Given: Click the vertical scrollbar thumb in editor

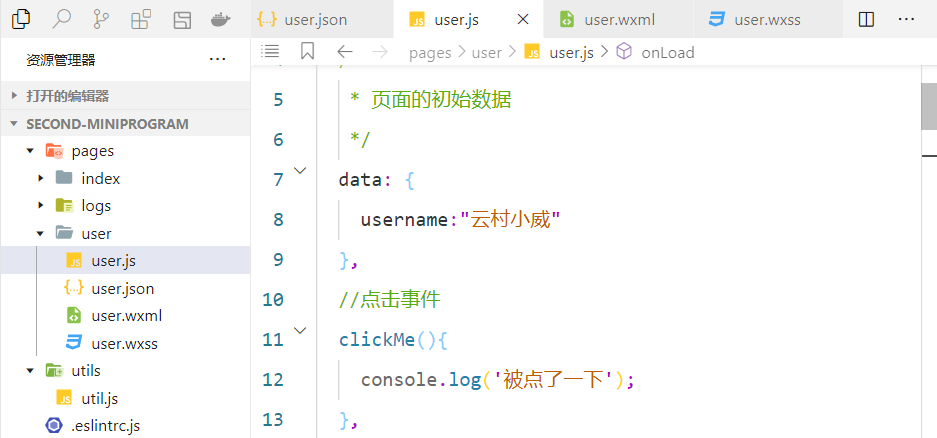Looking at the screenshot, I should [928, 106].
